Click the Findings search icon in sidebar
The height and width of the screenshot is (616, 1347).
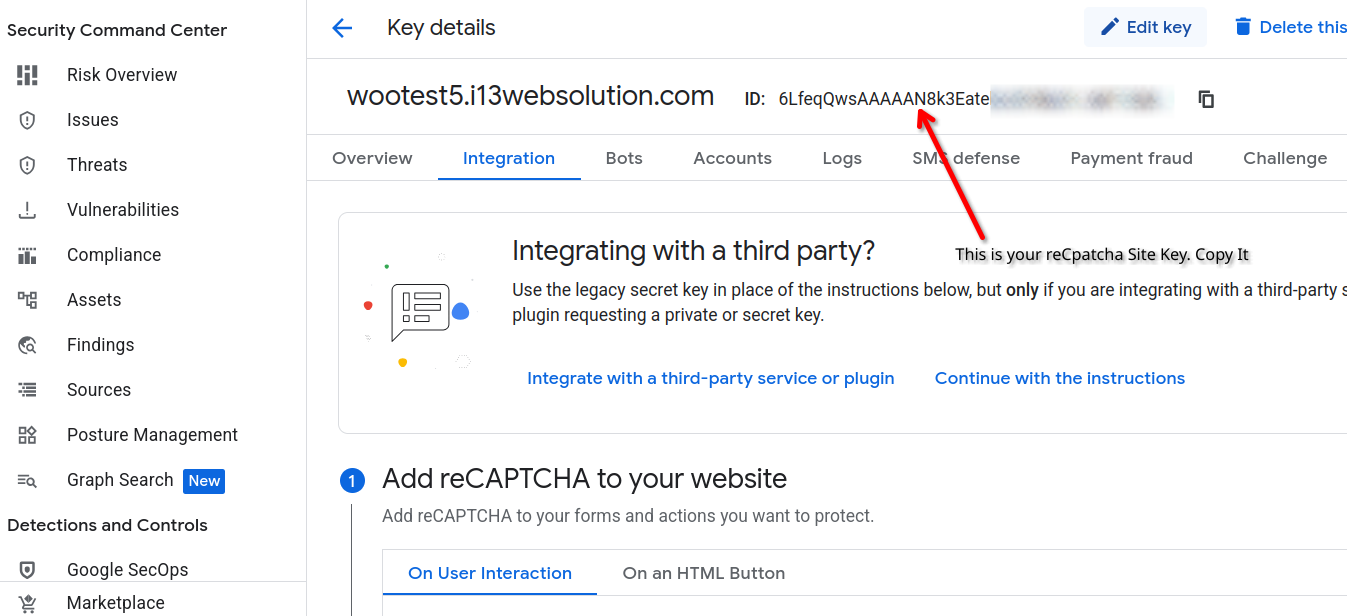point(28,345)
